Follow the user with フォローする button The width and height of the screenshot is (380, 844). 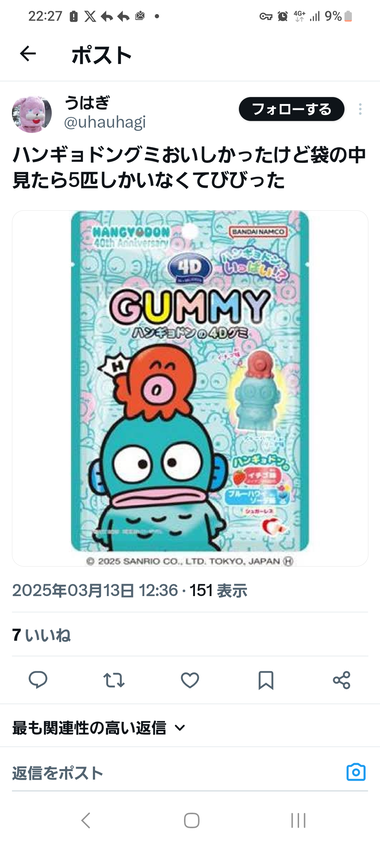click(291, 109)
